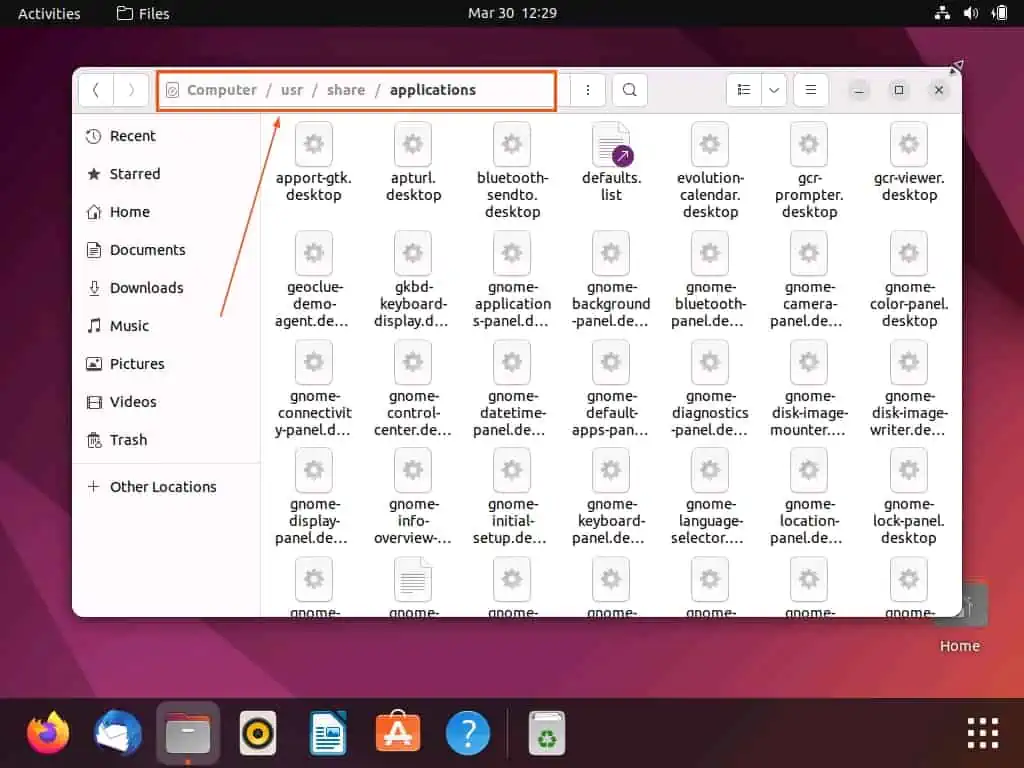Launch LibreOffice Writer from the dock

click(x=328, y=733)
